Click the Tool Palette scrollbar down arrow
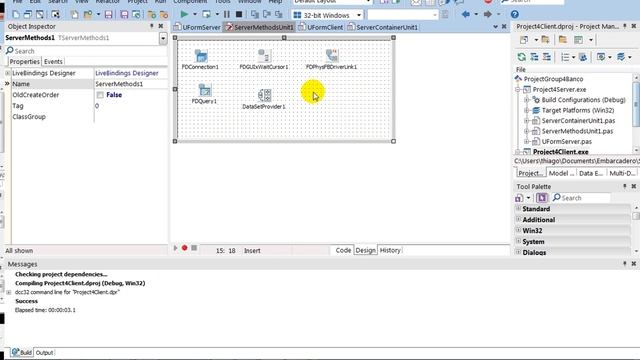Screen dimensions: 640x360 tap(636, 251)
